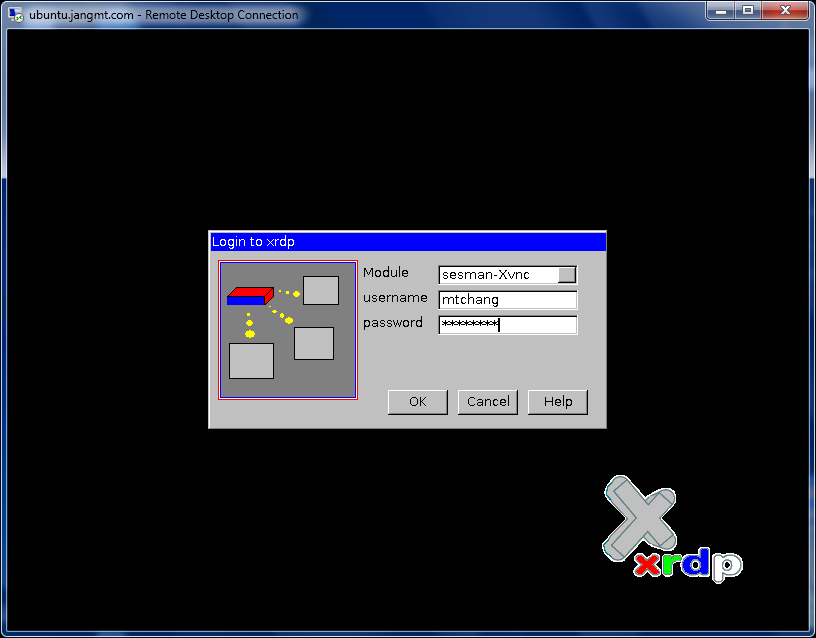Open Help in the login dialog
816x638 pixels.
(x=558, y=402)
